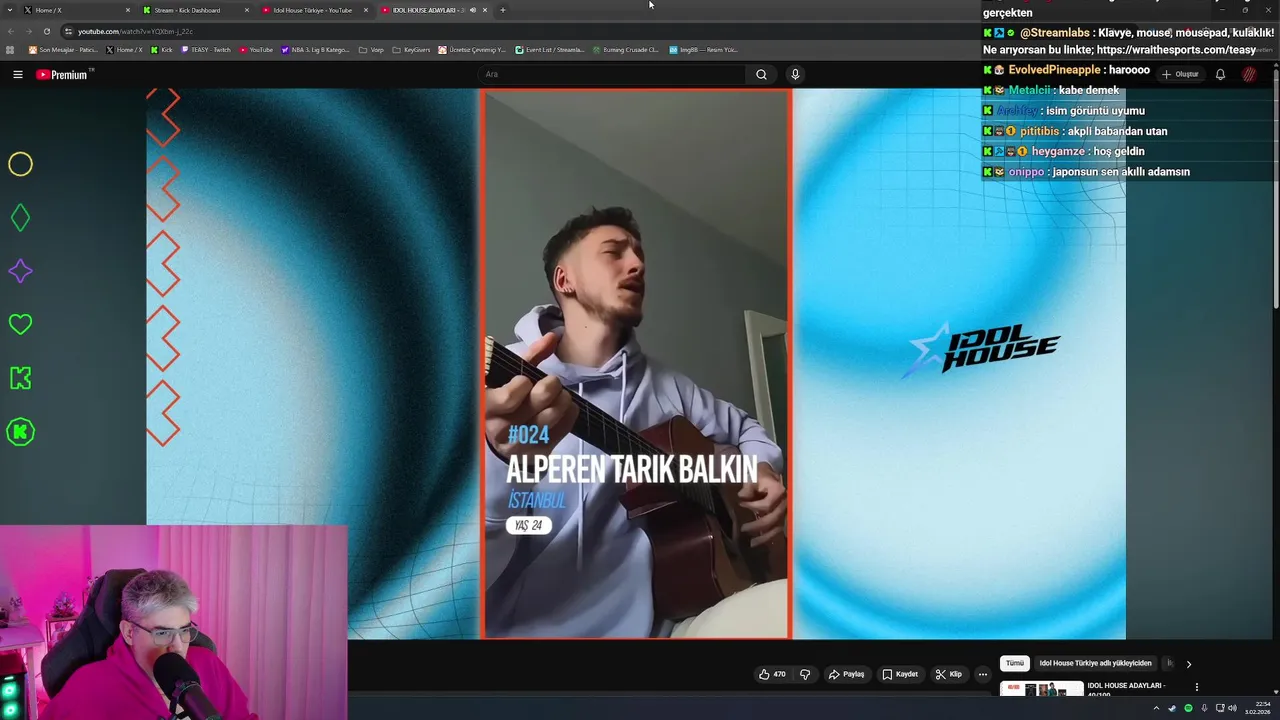Select the Idol House Türkiye adlı yükleyiciden chip
This screenshot has width=1280, height=720.
(x=1095, y=663)
